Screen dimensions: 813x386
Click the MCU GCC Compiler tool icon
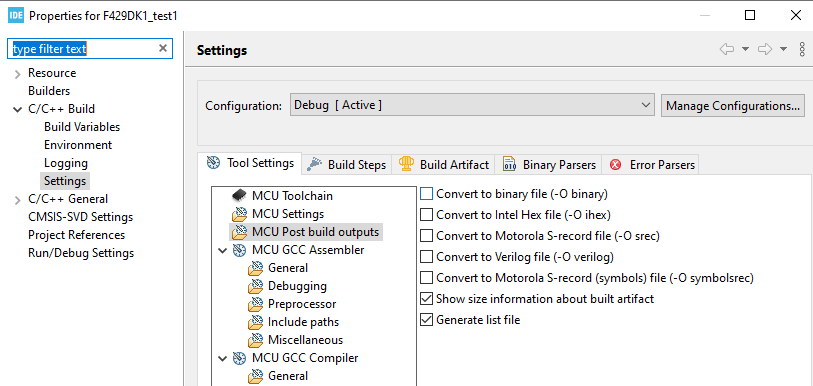[x=239, y=358]
